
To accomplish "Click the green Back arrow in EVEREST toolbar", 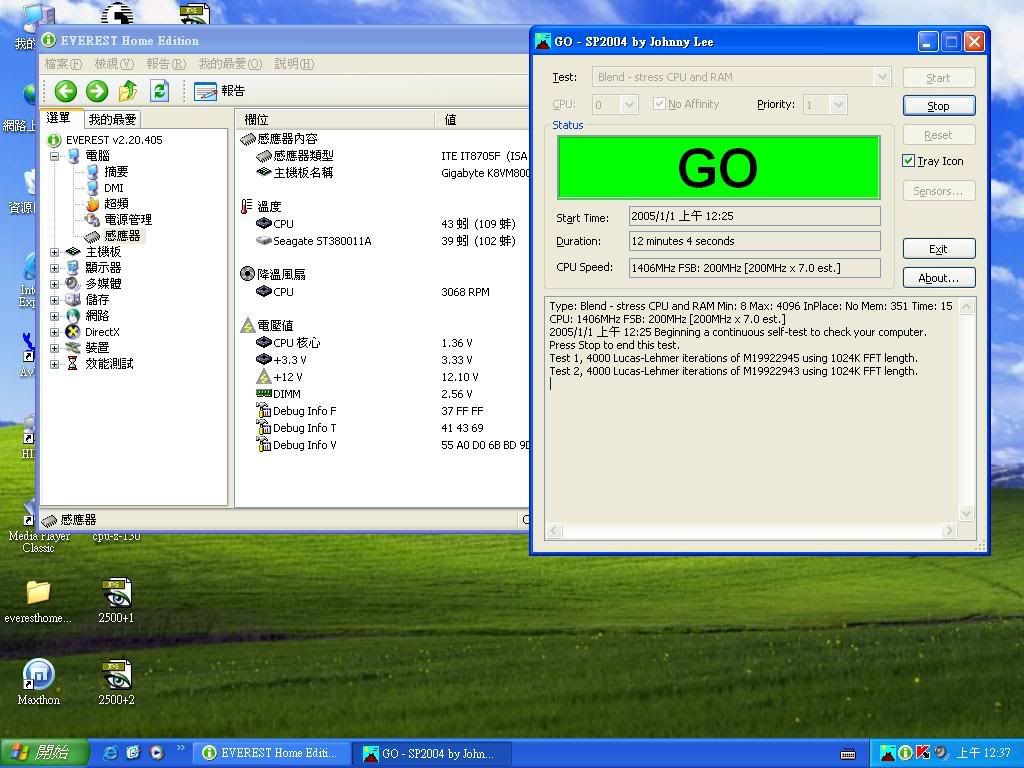I will 65,91.
